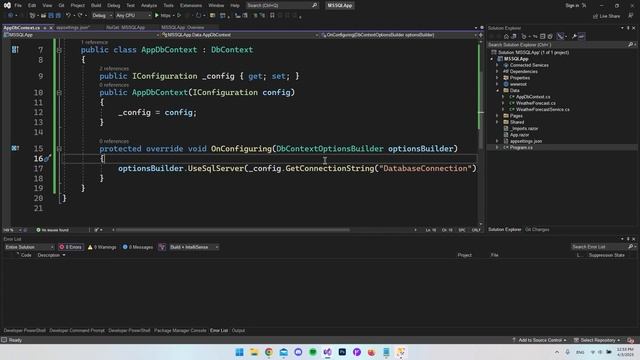640x360 pixels.
Task: Click the Undo arrow in toolbar
Action: [x=68, y=16]
